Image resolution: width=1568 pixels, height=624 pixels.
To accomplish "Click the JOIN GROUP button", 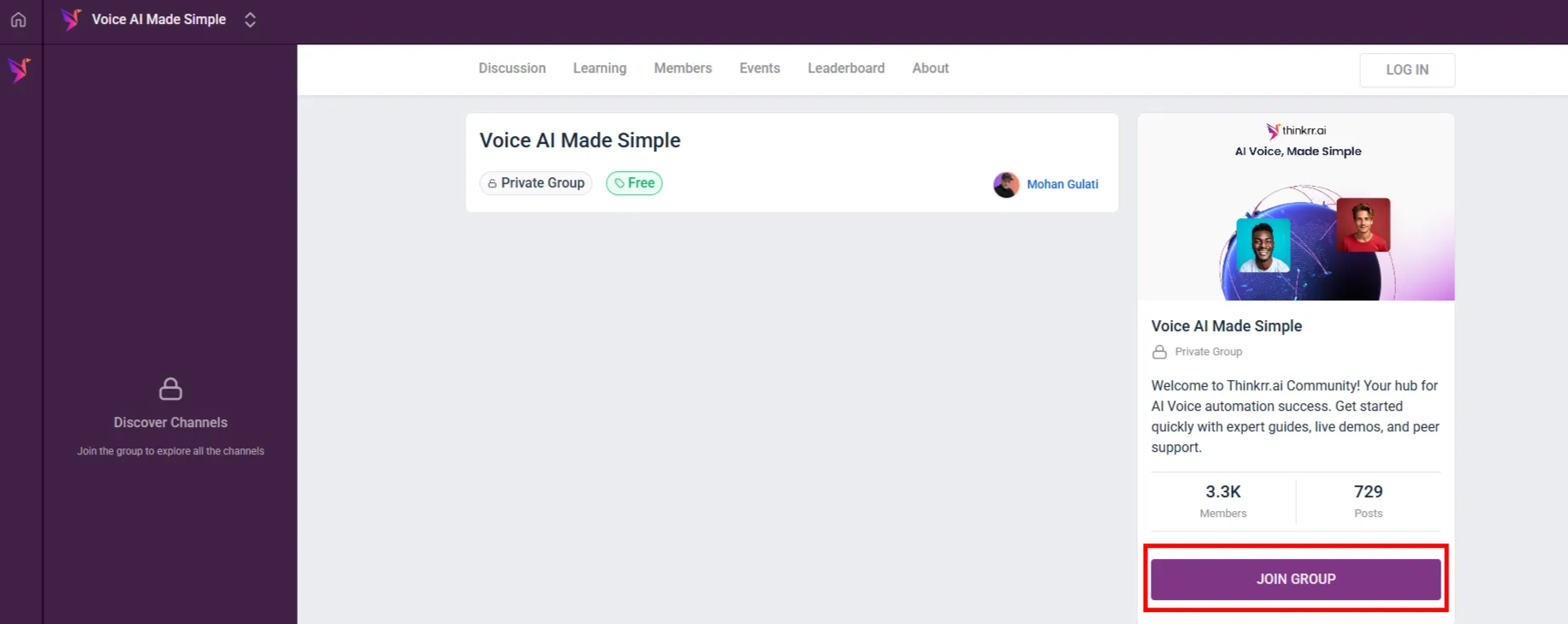I will [1295, 579].
